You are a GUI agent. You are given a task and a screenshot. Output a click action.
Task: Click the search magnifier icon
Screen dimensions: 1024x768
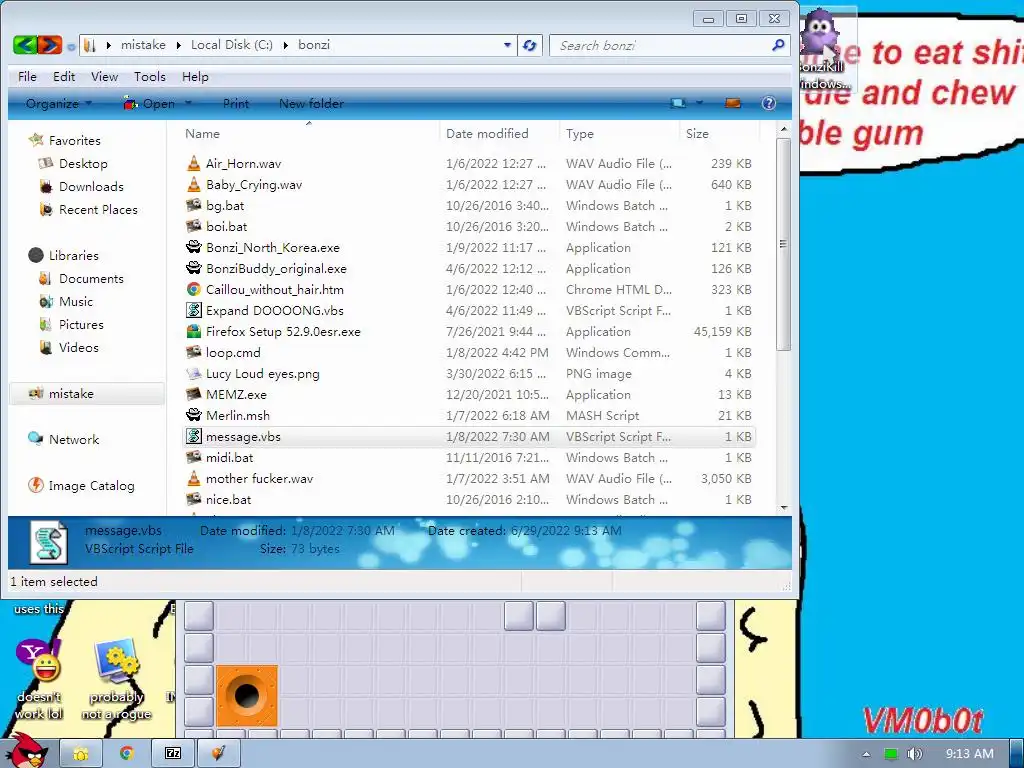tap(778, 45)
